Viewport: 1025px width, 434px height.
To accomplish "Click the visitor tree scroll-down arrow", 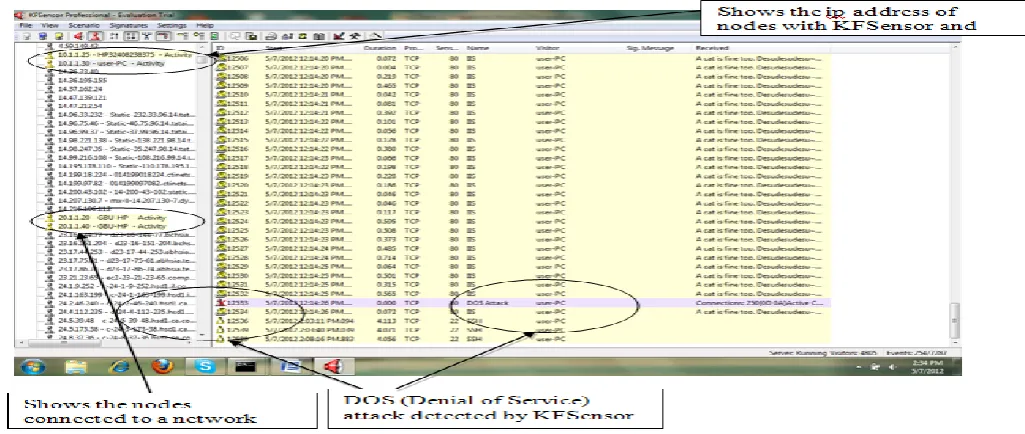I will pyautogui.click(x=203, y=335).
